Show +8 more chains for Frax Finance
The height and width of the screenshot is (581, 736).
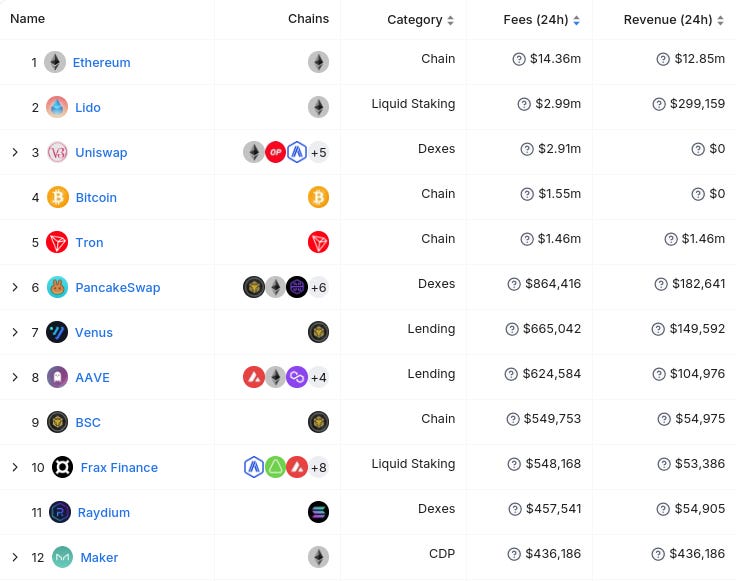319,467
